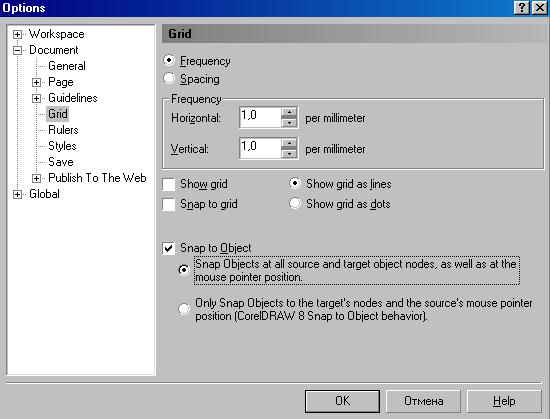Select the Spacing radio button
The width and height of the screenshot is (550, 419).
pyautogui.click(x=169, y=79)
